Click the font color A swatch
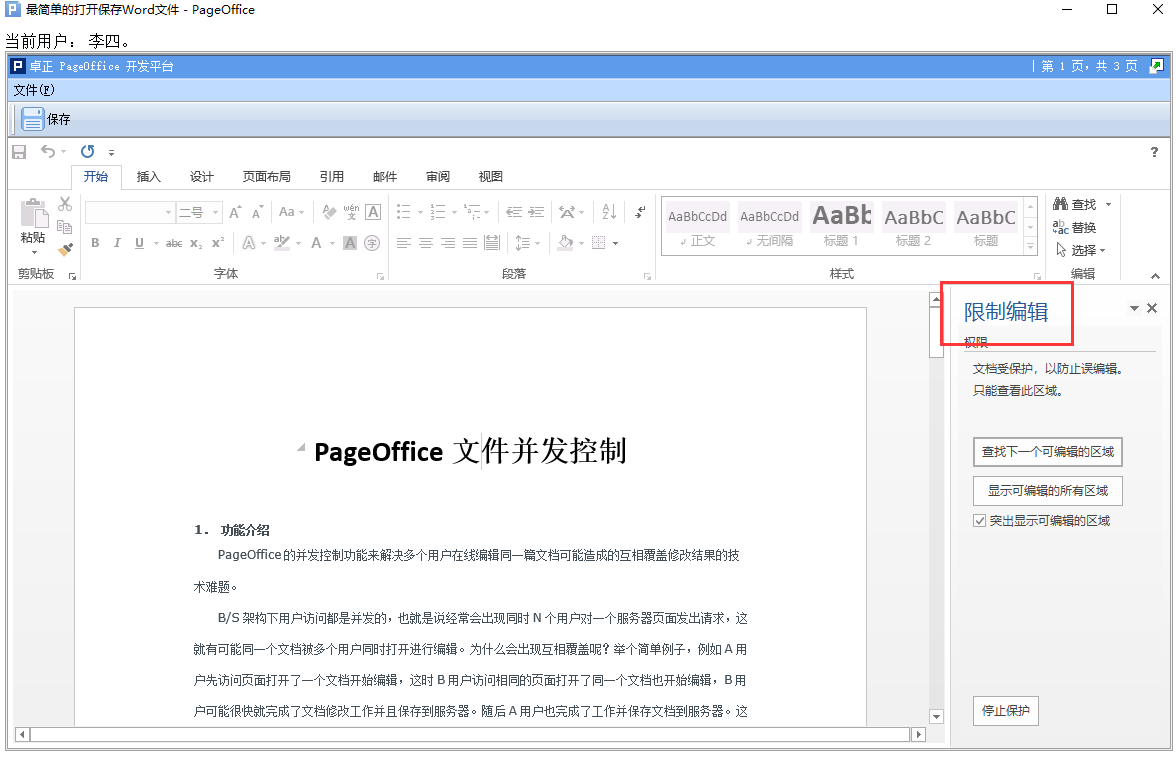Screen dimensions: 1176x763 pyautogui.click(x=316, y=243)
